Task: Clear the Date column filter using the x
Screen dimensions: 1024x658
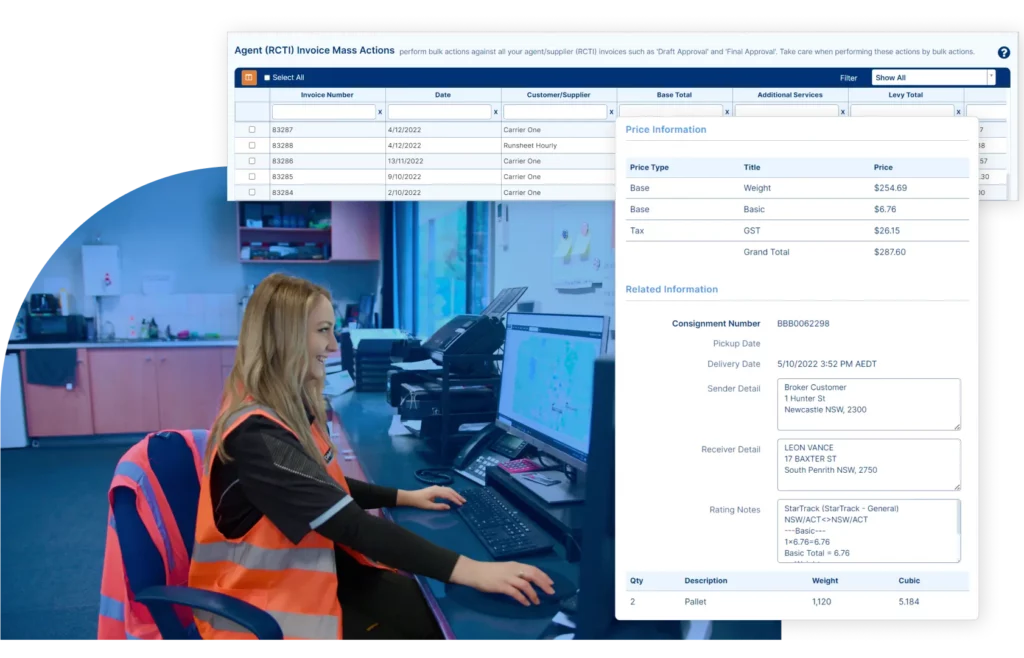Action: point(495,112)
